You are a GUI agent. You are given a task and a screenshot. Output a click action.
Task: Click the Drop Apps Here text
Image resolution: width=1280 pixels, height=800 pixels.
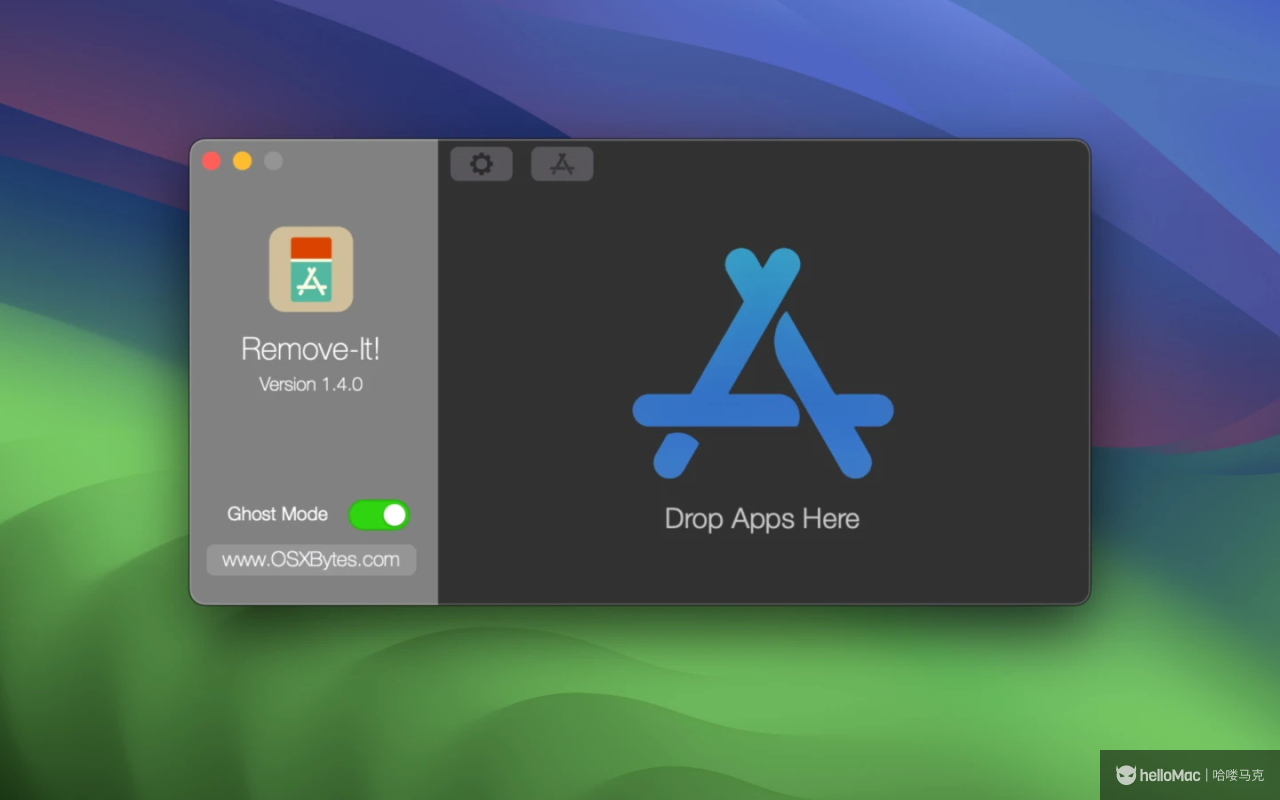pyautogui.click(x=762, y=519)
